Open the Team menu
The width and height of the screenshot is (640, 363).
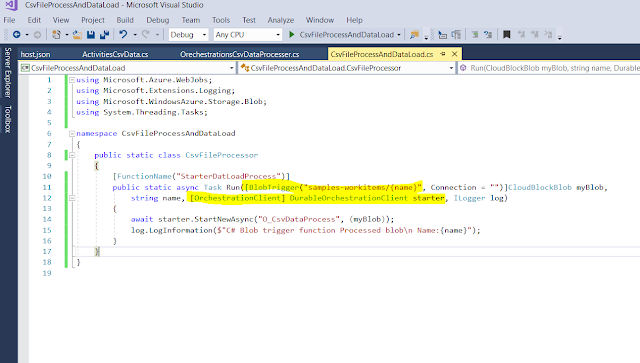click(x=191, y=20)
